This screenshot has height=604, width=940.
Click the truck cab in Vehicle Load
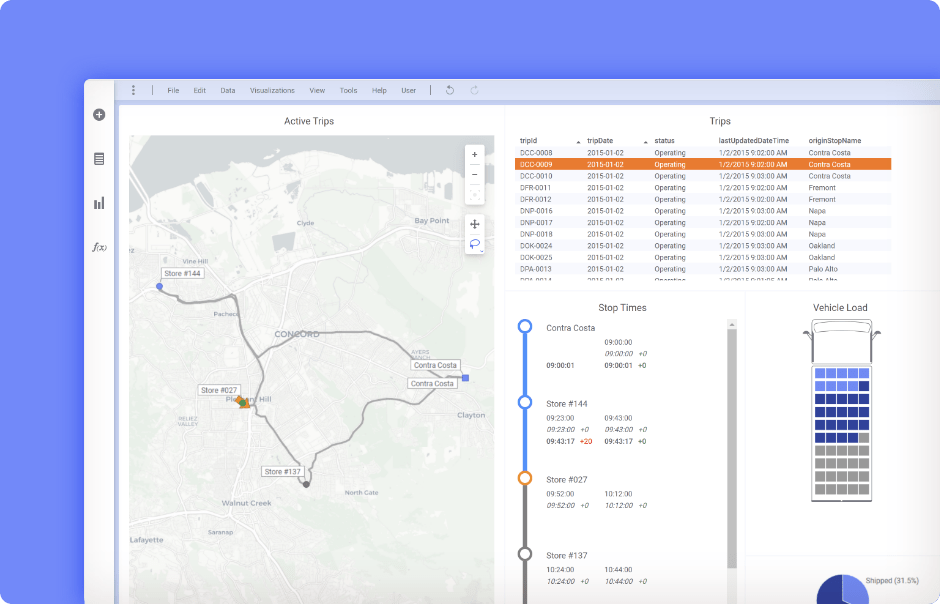click(x=842, y=340)
